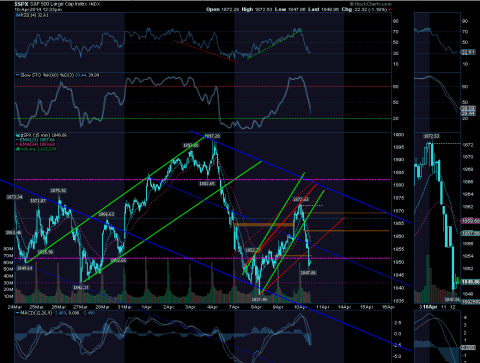Click the Last price label in the header
Image resolution: width=480 pixels, height=363 pixels.
[x=314, y=9]
